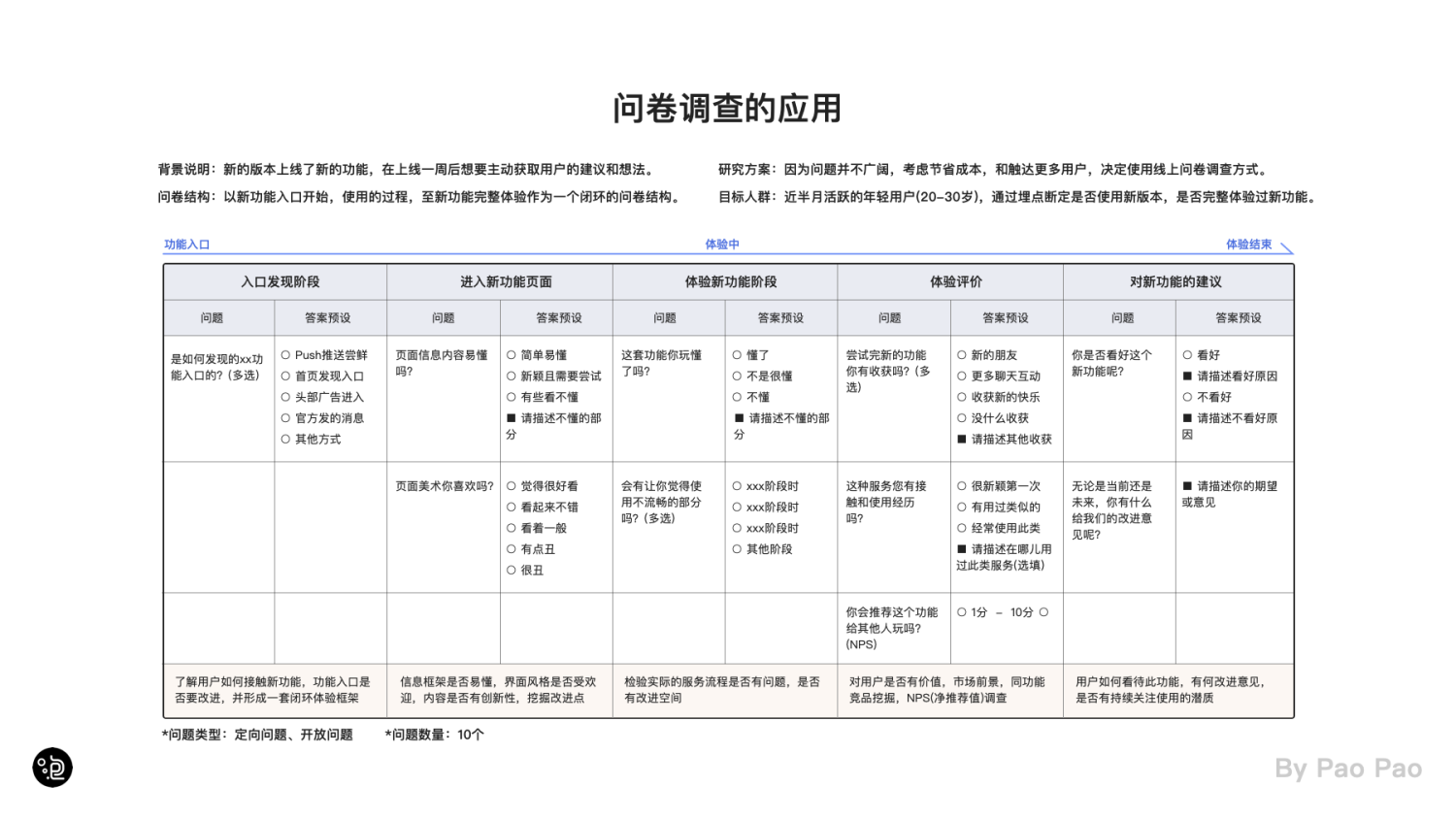Image resolution: width=1456 pixels, height=820 pixels.
Task: Click the 体验中 timeline label
Action: point(722,245)
